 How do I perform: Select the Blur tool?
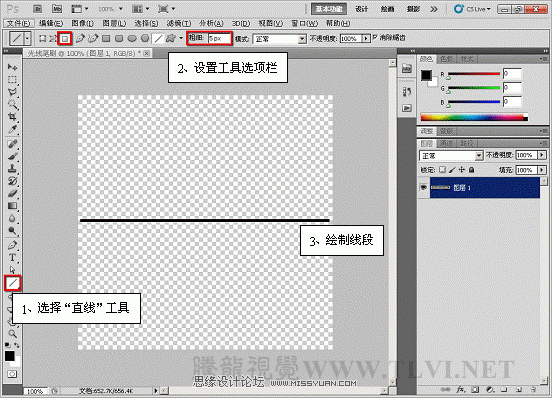(x=12, y=219)
